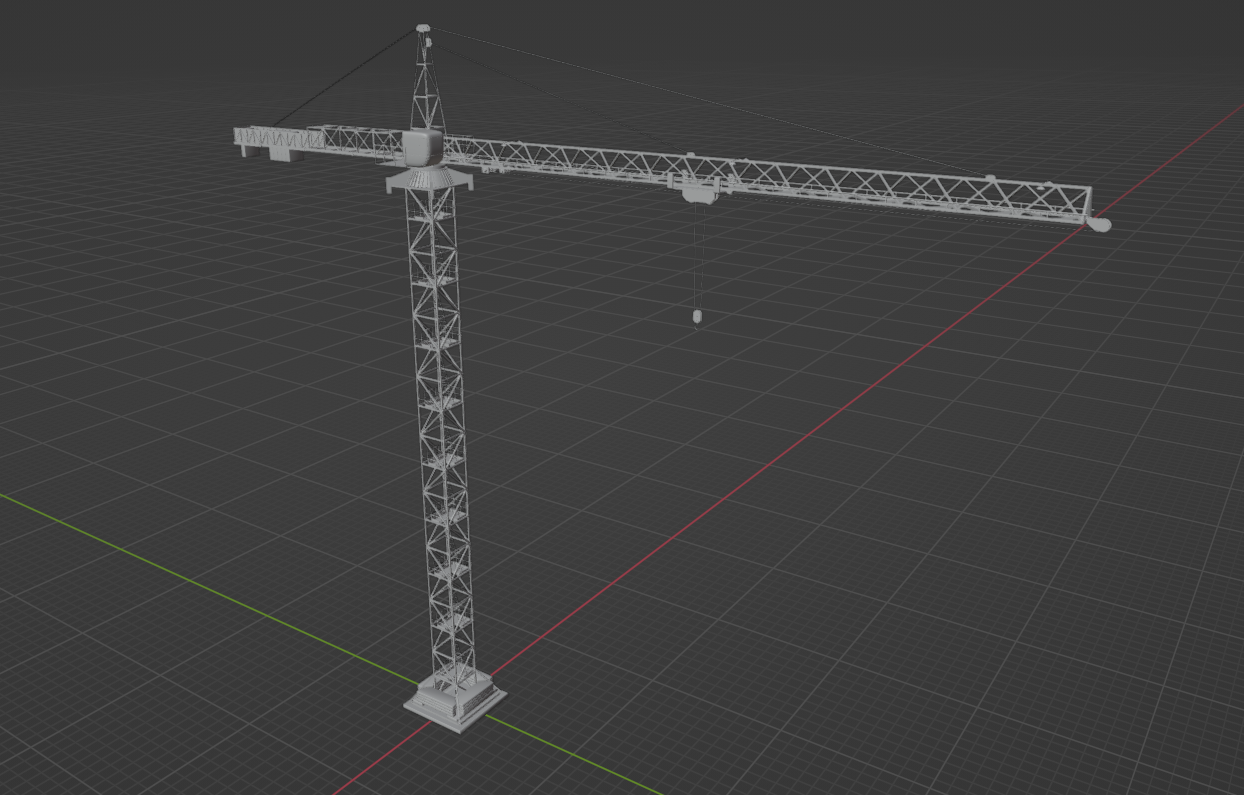
Task: Click the crane's concrete base platform
Action: coord(455,700)
